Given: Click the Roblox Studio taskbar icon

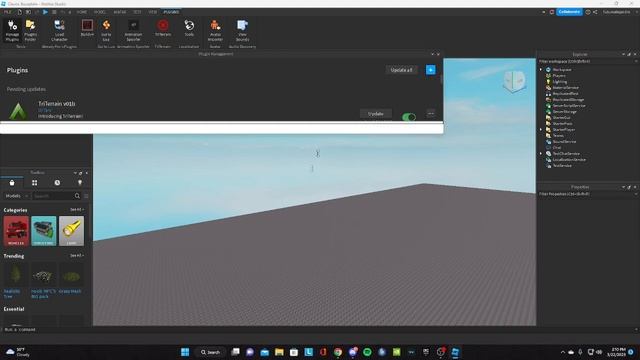Looking at the screenshot, I should pyautogui.click(x=455, y=352).
